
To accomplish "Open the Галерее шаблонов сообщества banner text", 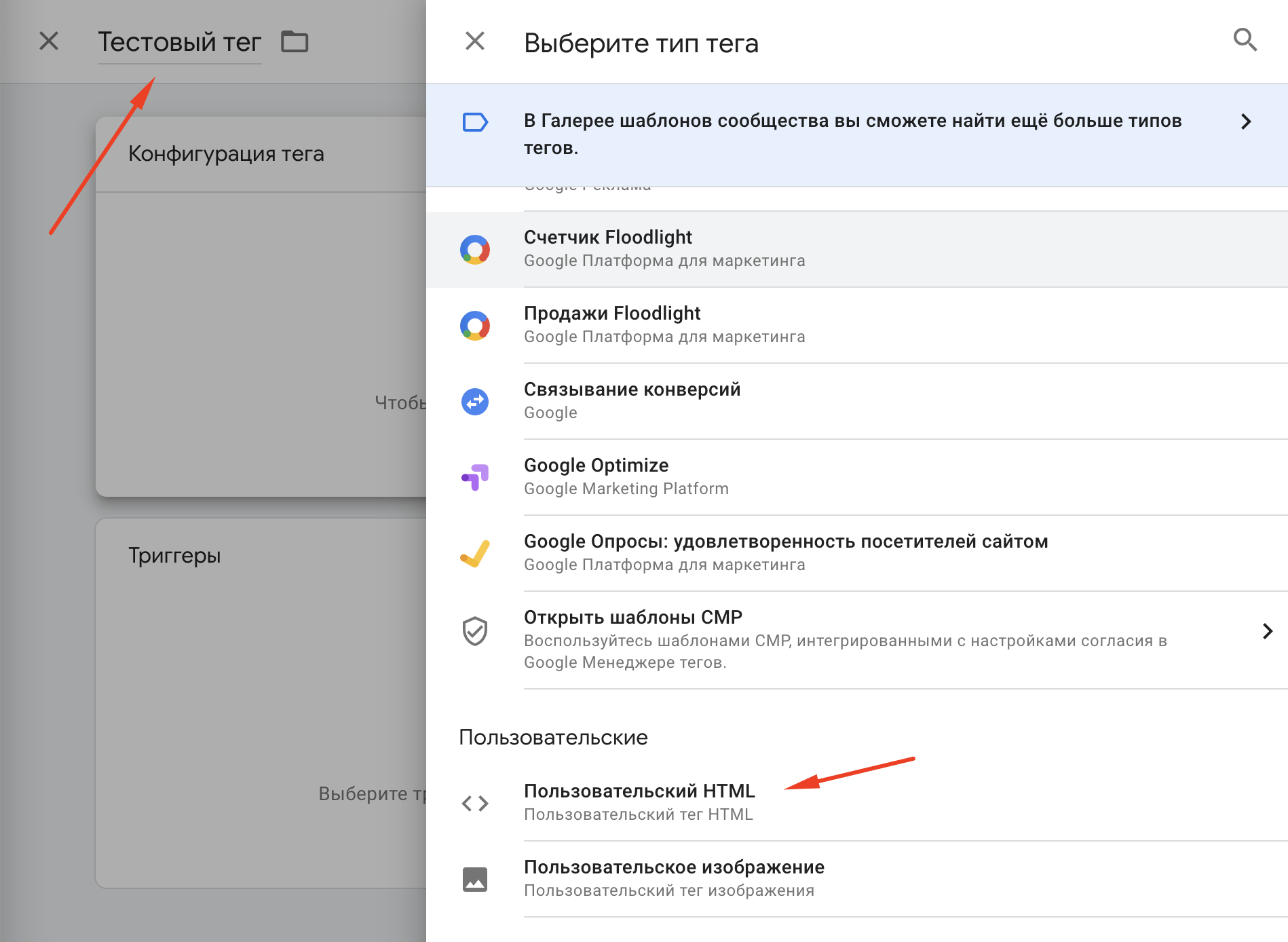I will (853, 134).
